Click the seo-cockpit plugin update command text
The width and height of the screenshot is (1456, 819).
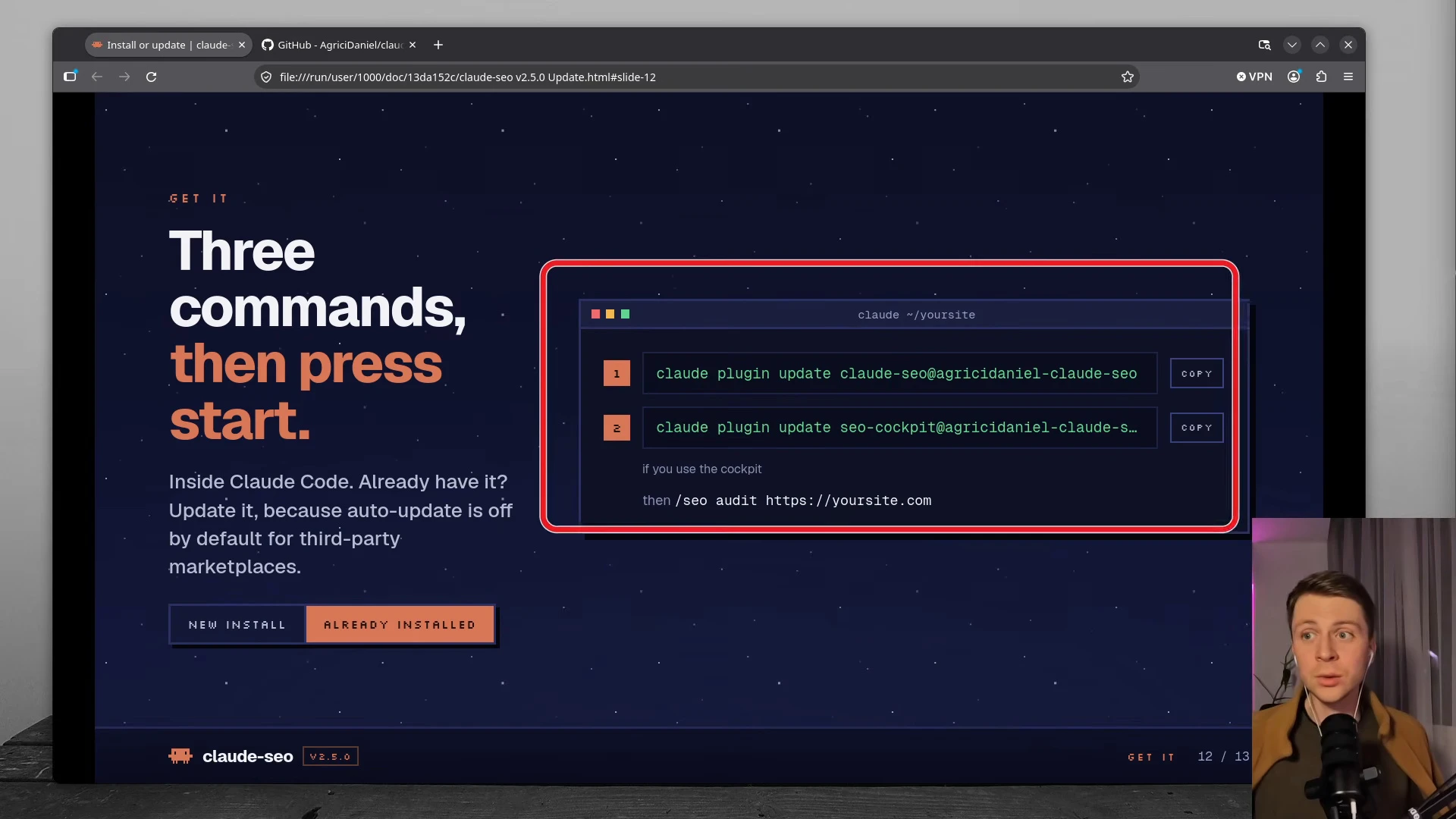[x=896, y=428]
